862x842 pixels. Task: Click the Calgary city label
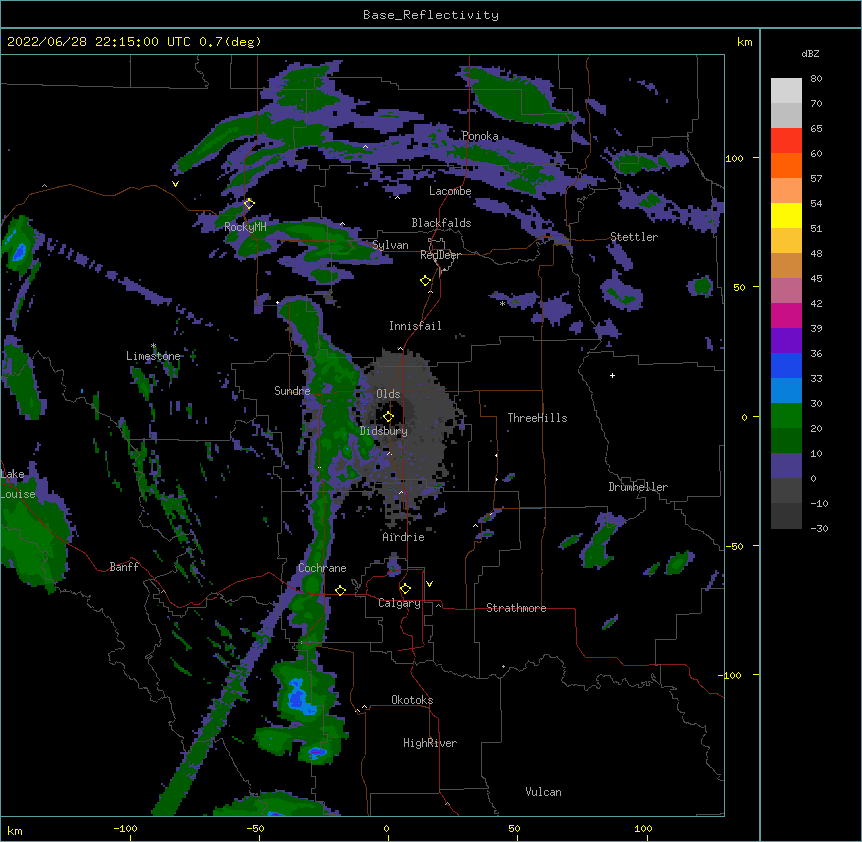[x=399, y=603]
